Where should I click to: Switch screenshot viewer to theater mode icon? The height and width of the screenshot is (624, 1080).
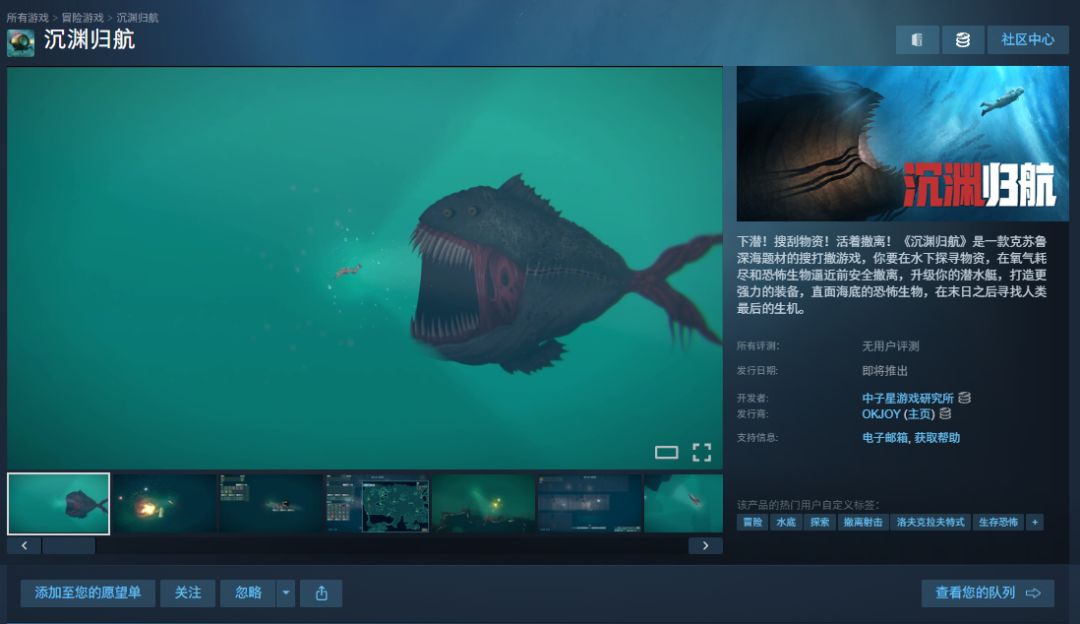click(666, 453)
